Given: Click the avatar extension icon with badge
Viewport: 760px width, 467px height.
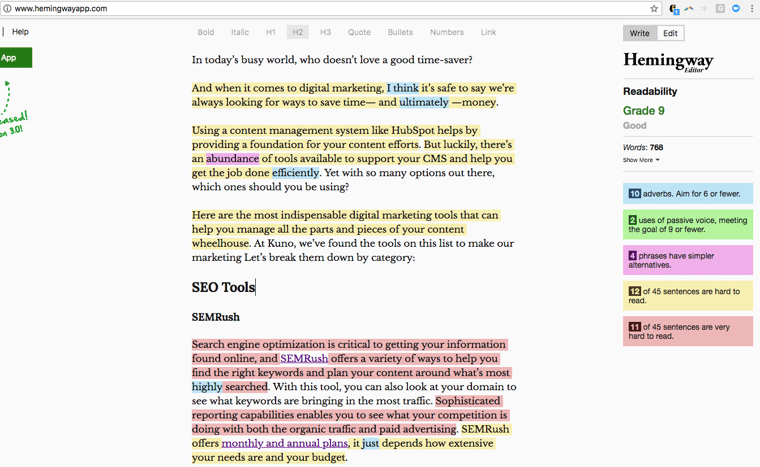Looking at the screenshot, I should click(674, 9).
